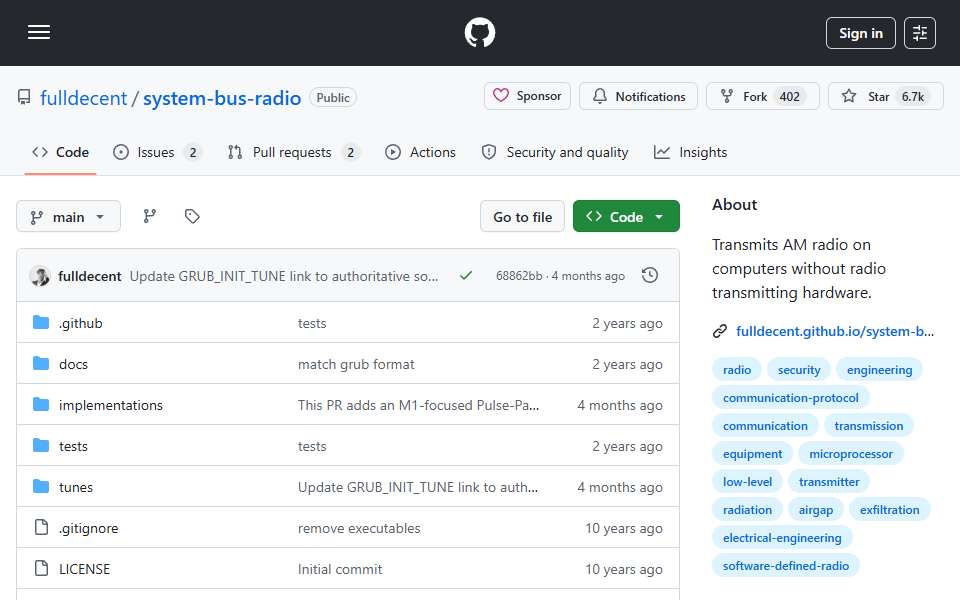Open fulldecent.github.io website link
Viewport: 960px width, 600px height.
point(834,331)
